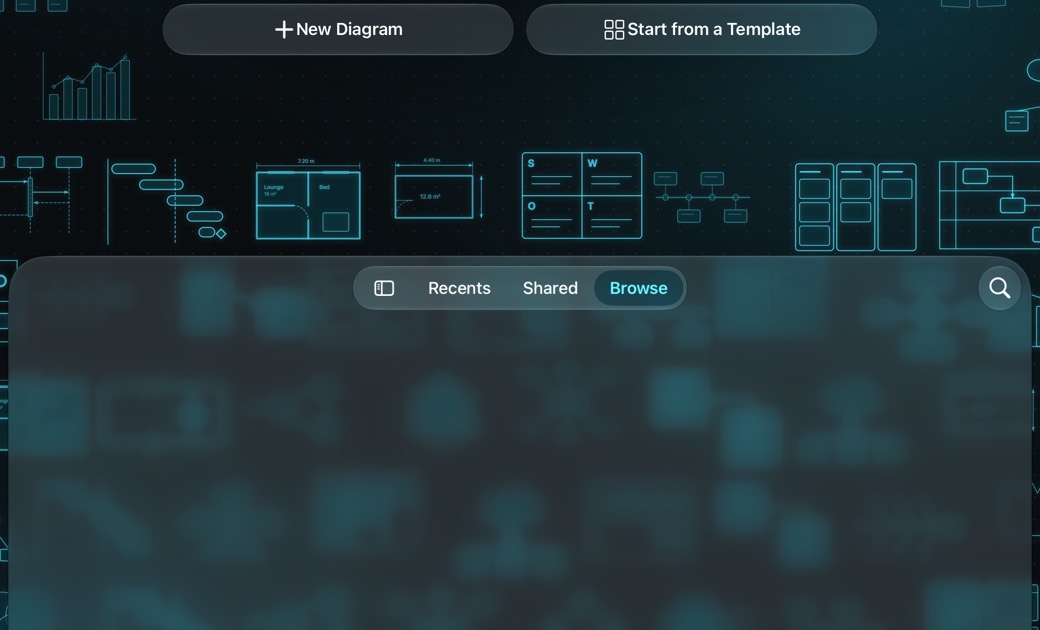Open the bar chart diagram thumbnail
The image size is (1040, 630).
[88, 88]
